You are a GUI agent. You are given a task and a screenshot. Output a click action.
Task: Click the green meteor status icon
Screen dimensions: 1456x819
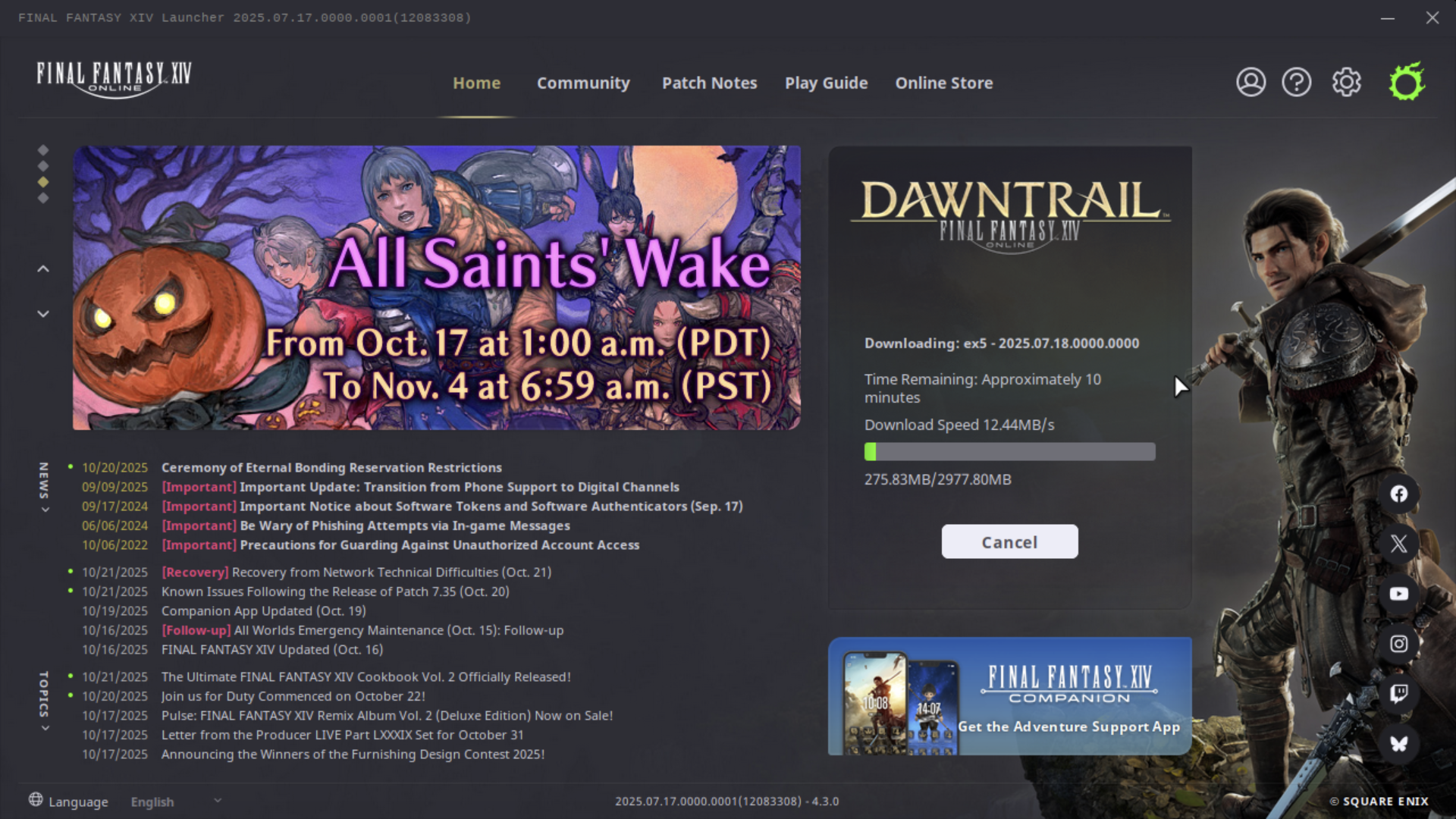pyautogui.click(x=1407, y=82)
